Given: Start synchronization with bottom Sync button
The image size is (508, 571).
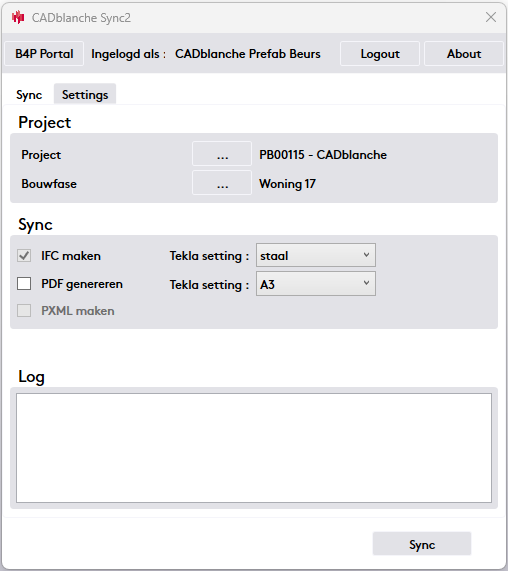Looking at the screenshot, I should [422, 544].
